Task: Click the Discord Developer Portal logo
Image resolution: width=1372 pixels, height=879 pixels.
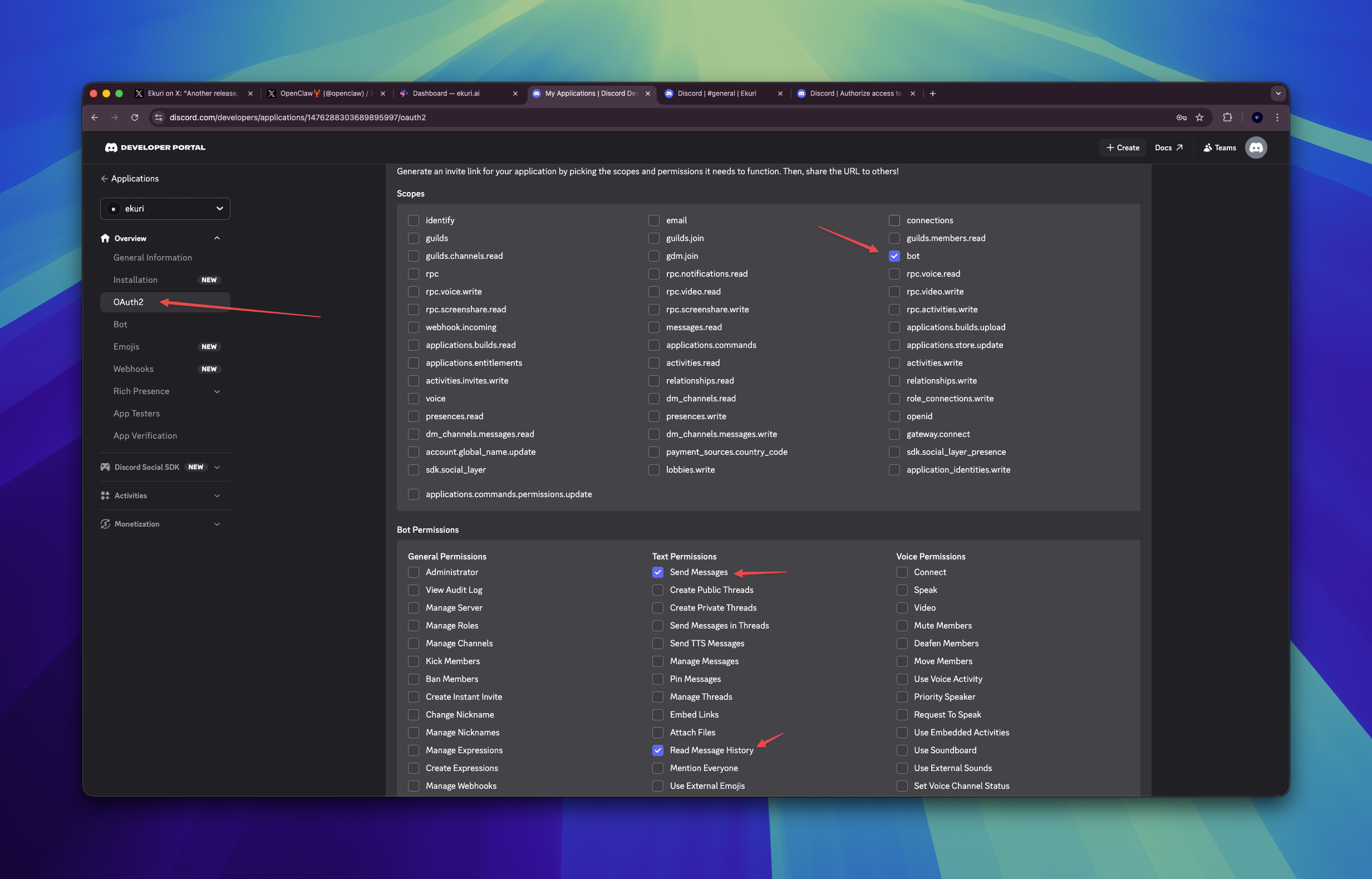Action: 155,148
